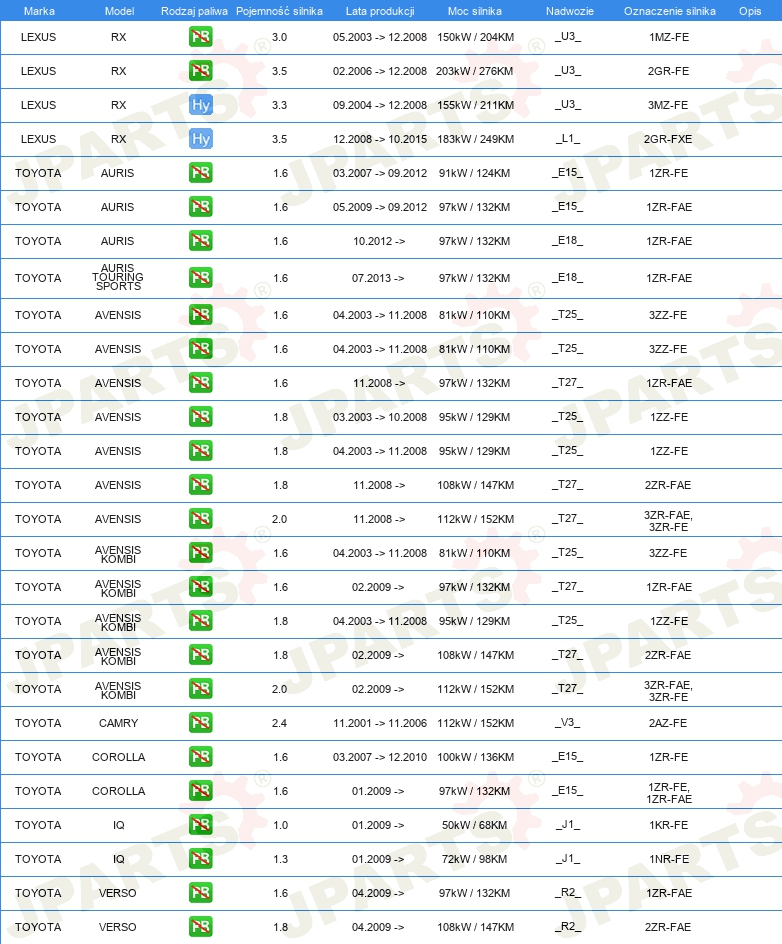Click petrol icon in Toyota Camry row
This screenshot has width=782, height=944.
[200, 723]
